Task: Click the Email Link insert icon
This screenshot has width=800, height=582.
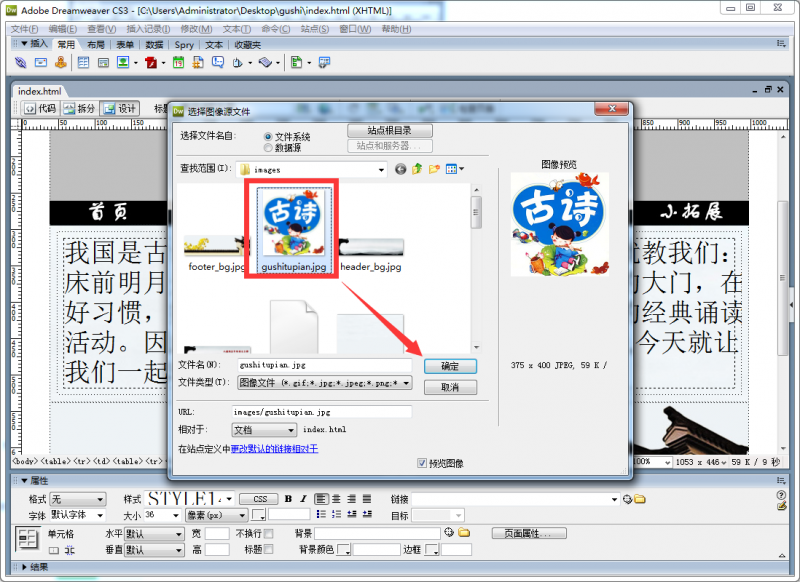Action: (41, 63)
